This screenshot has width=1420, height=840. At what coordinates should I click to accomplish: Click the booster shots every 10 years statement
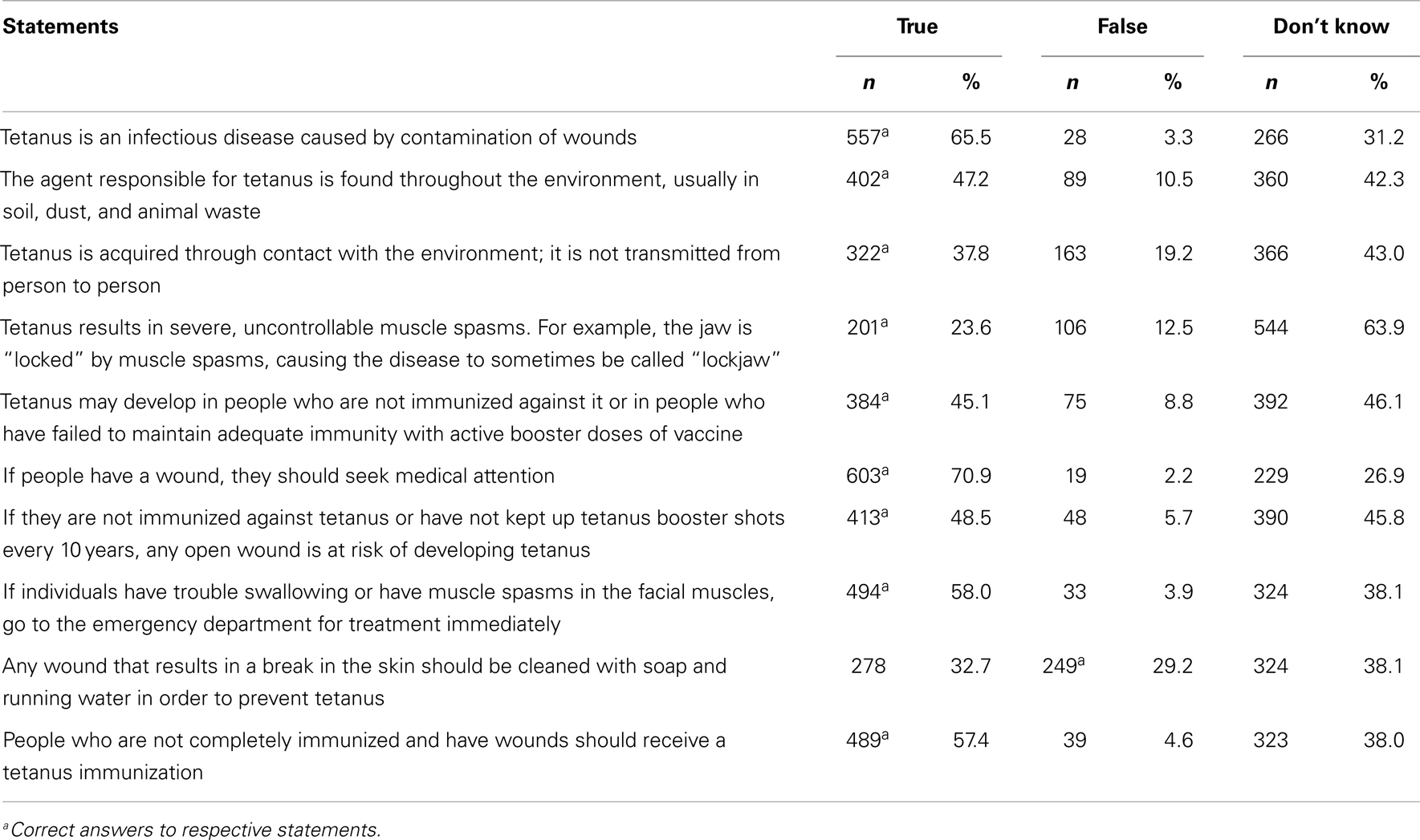pyautogui.click(x=393, y=534)
